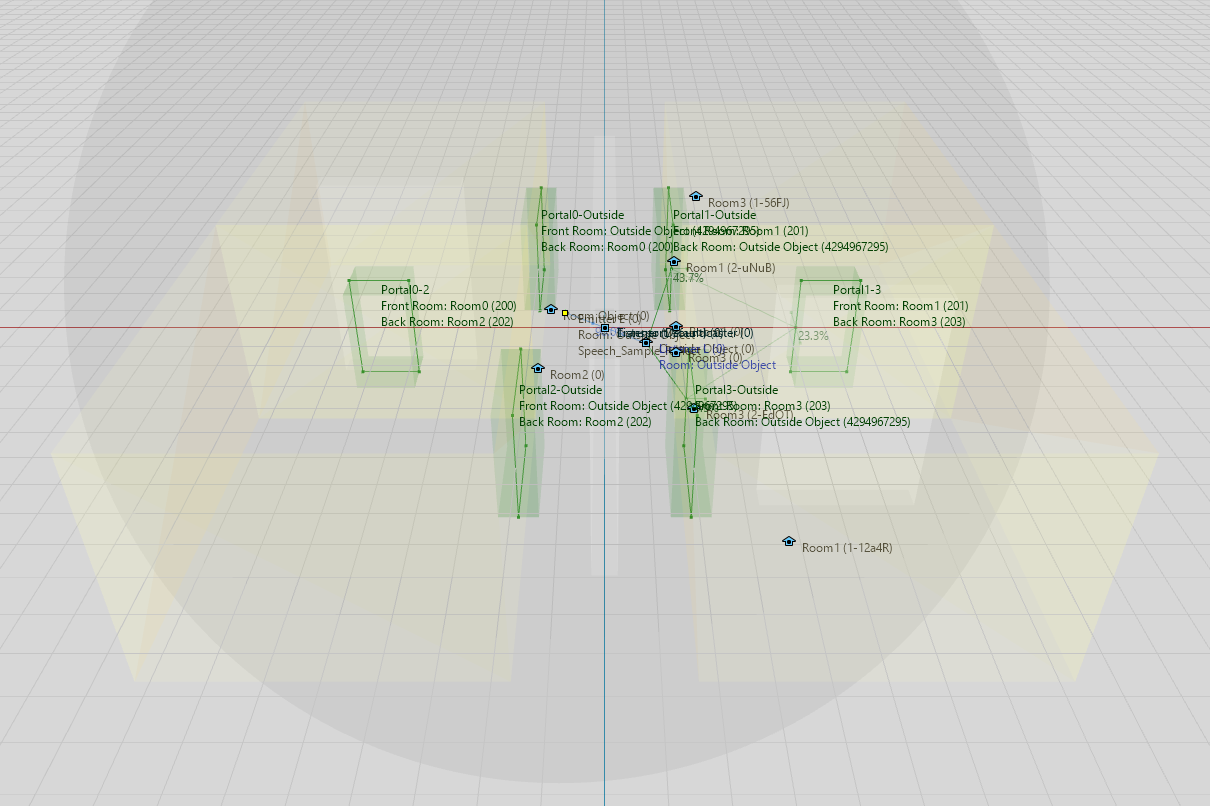
Task: Click the Portal1-3 label
Action: (857, 290)
